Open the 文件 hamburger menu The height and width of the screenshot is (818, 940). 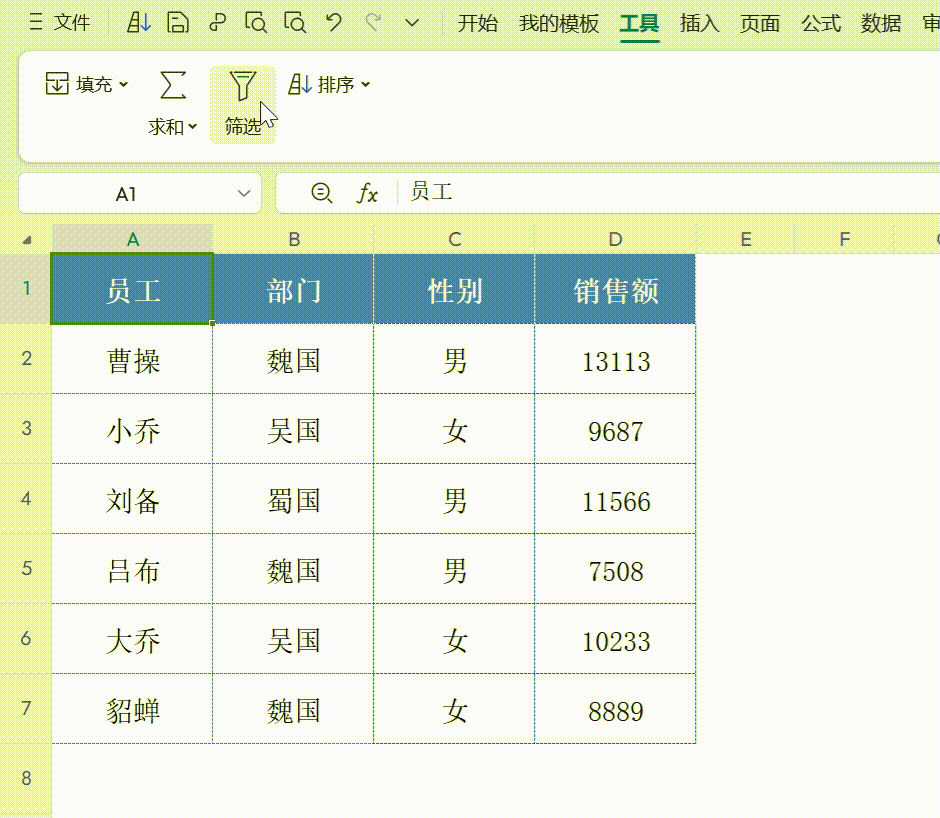[x=59, y=23]
